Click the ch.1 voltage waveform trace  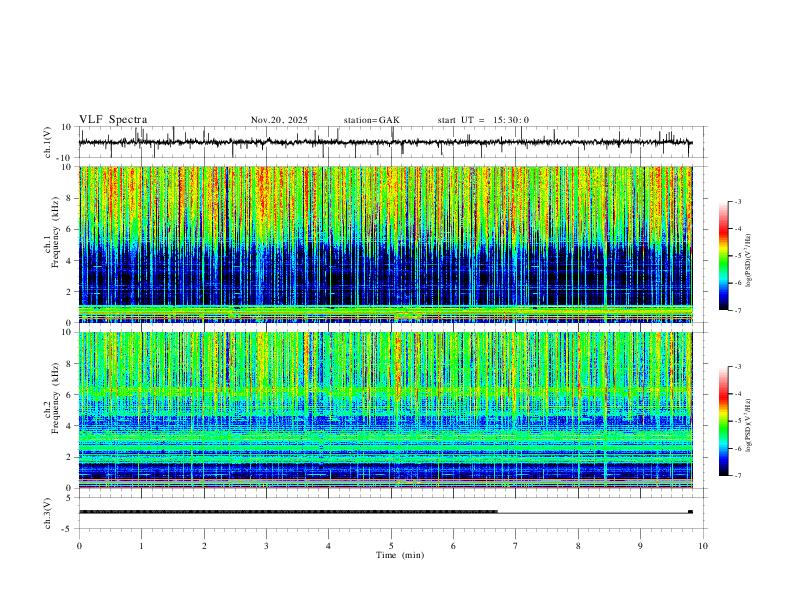(x=385, y=142)
